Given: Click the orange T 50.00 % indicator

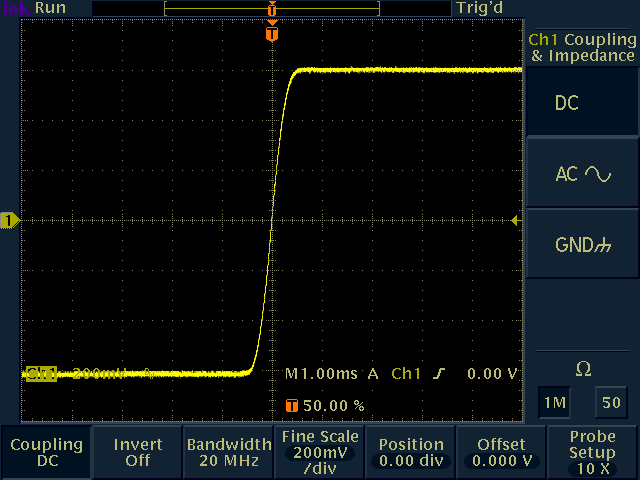Looking at the screenshot, I should coord(324,405).
